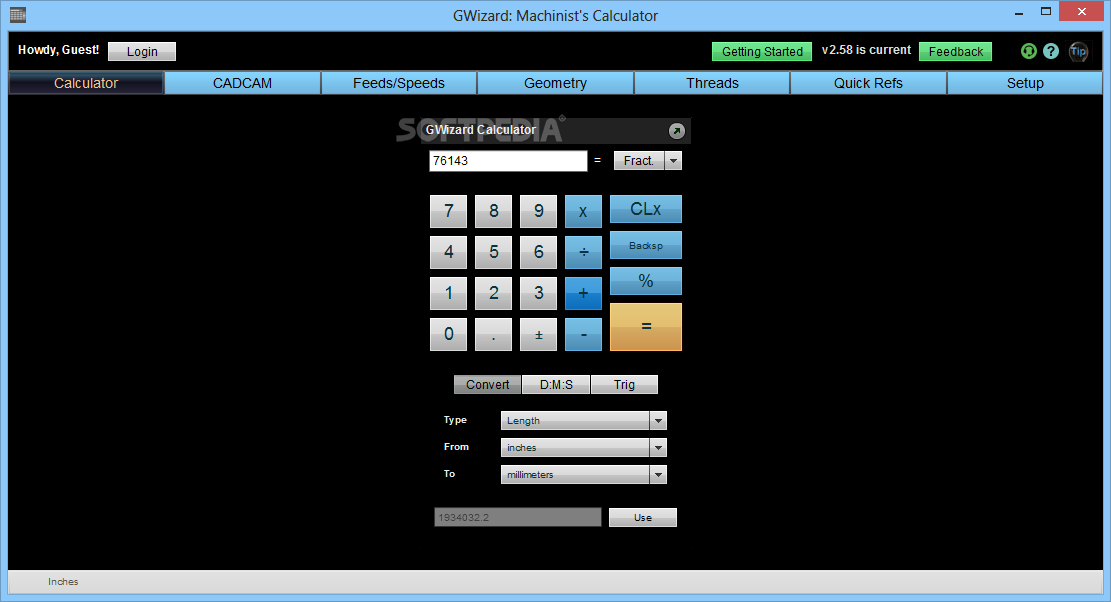Open help via the question mark icon

tap(1051, 51)
